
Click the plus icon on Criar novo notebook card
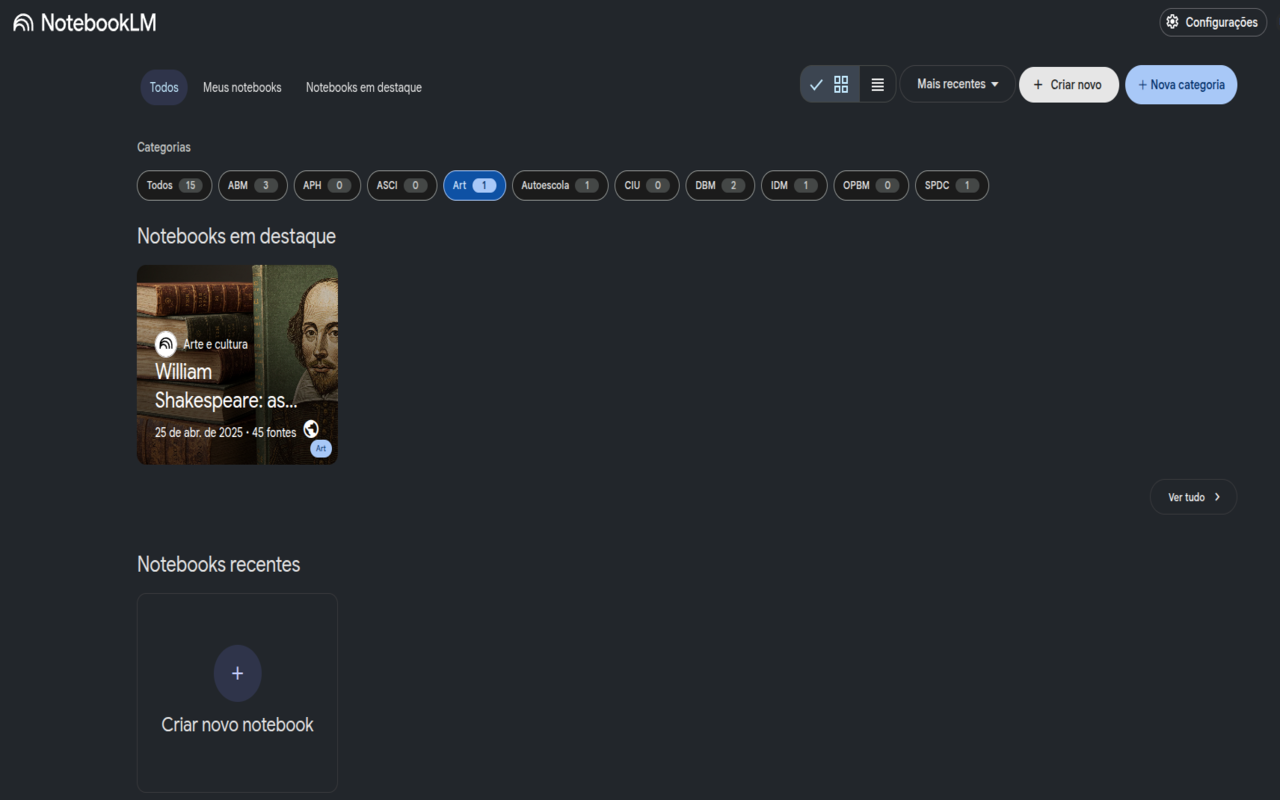(237, 673)
